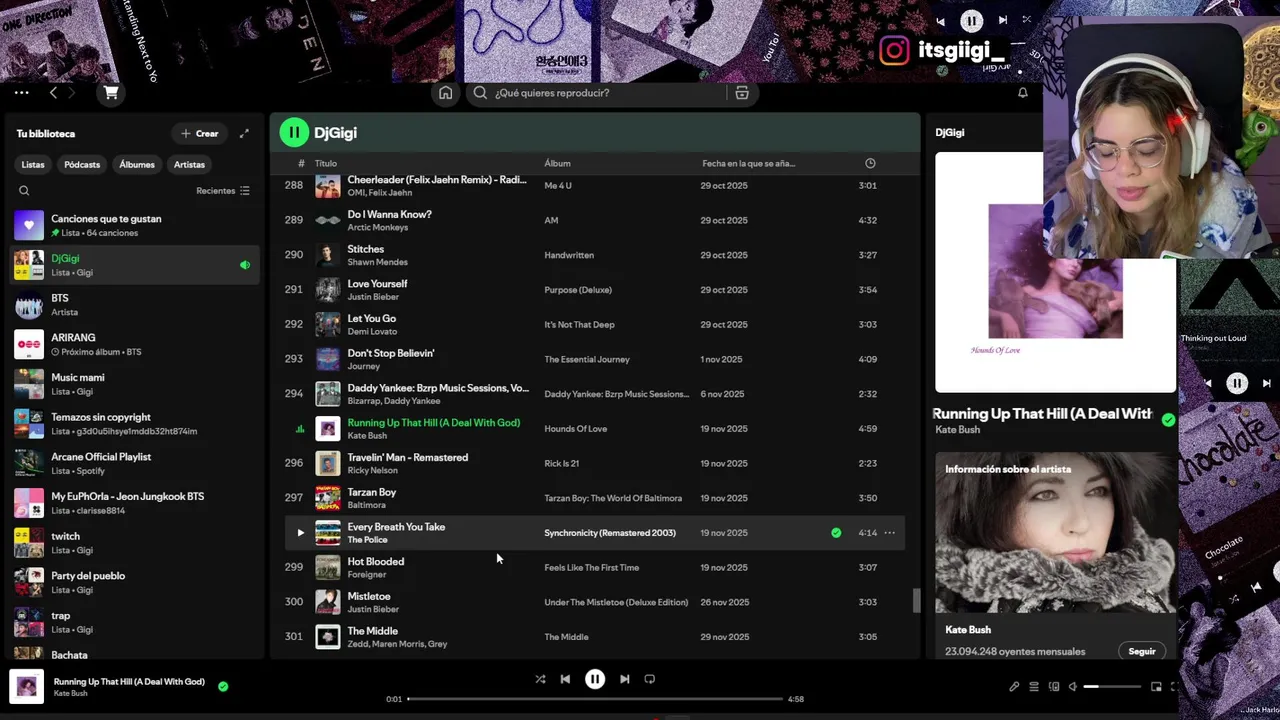This screenshot has width=1280, height=720.
Task: Open the lyrics microphone icon
Action: (1014, 687)
